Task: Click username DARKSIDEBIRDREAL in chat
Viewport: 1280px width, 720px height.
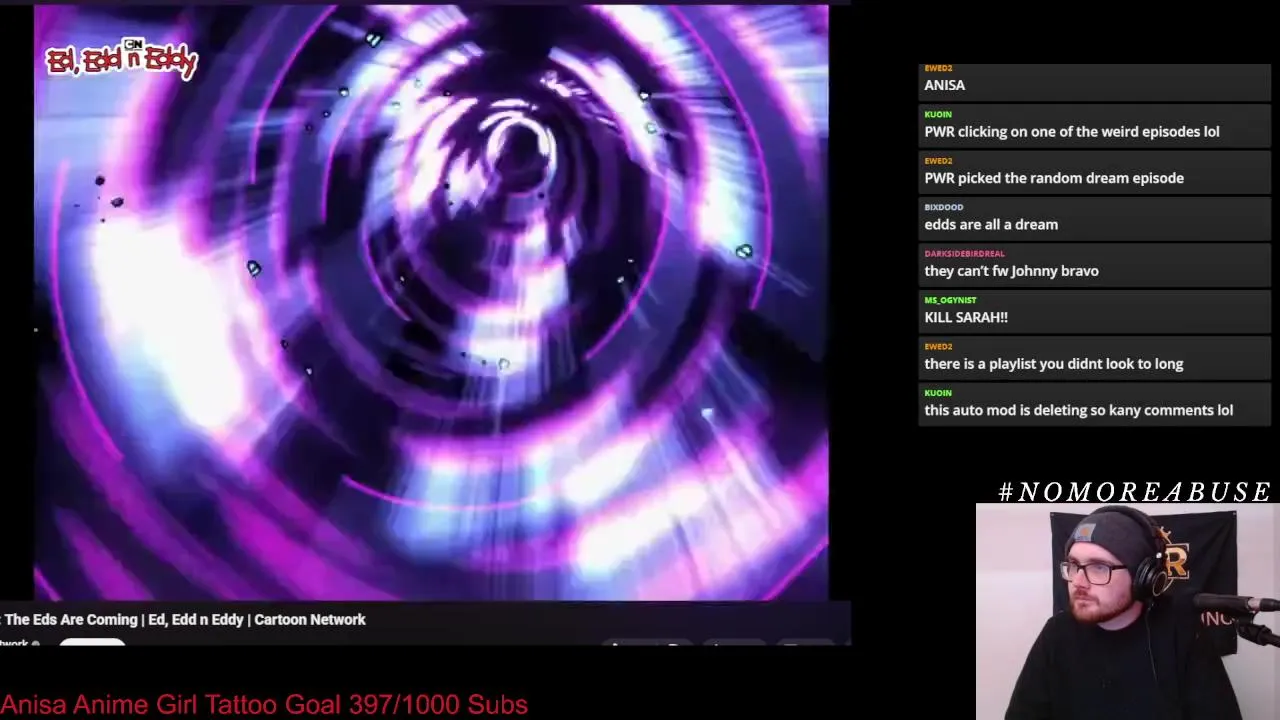Action: (x=964, y=254)
